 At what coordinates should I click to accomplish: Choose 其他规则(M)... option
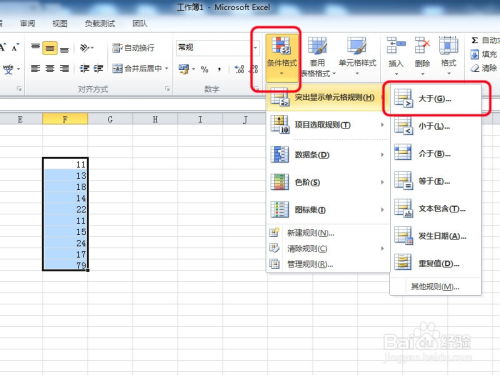[436, 286]
